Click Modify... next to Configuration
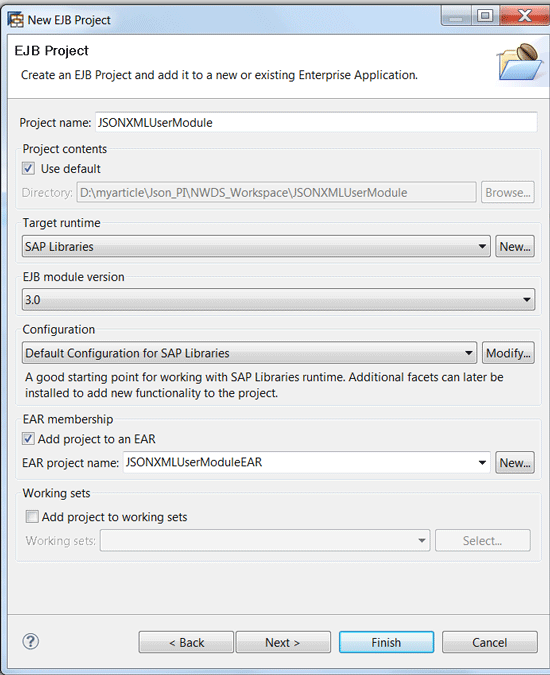The image size is (550, 675). click(x=508, y=353)
